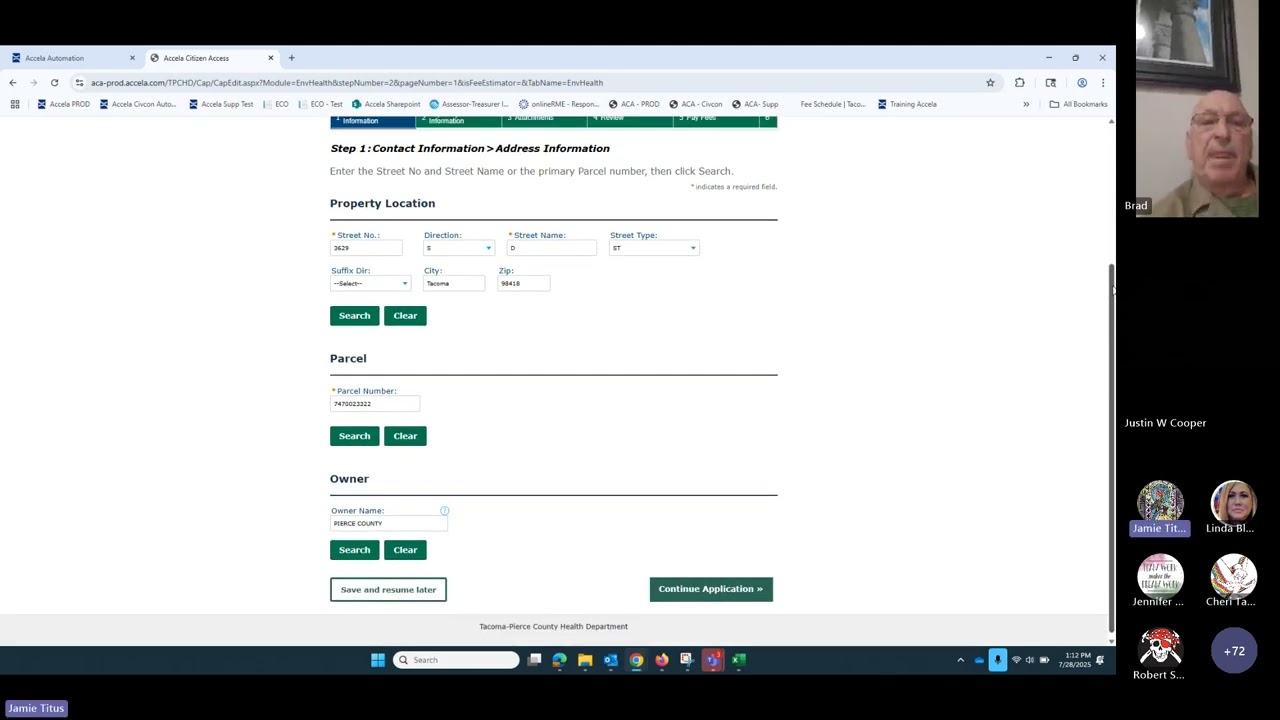This screenshot has width=1280, height=720.
Task: Open Firefox from the taskbar
Action: (661, 660)
